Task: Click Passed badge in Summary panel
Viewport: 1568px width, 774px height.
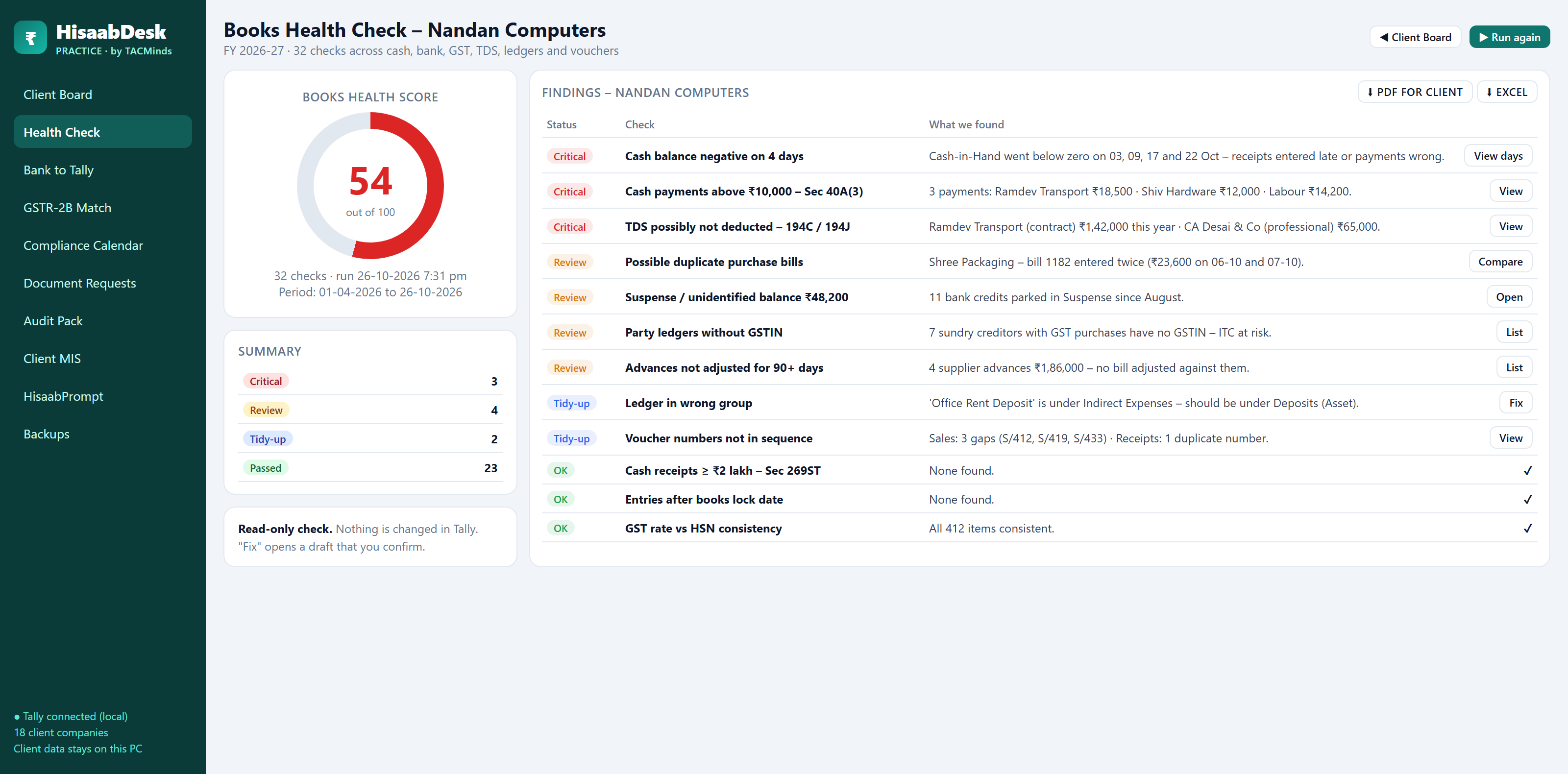Action: tap(266, 468)
